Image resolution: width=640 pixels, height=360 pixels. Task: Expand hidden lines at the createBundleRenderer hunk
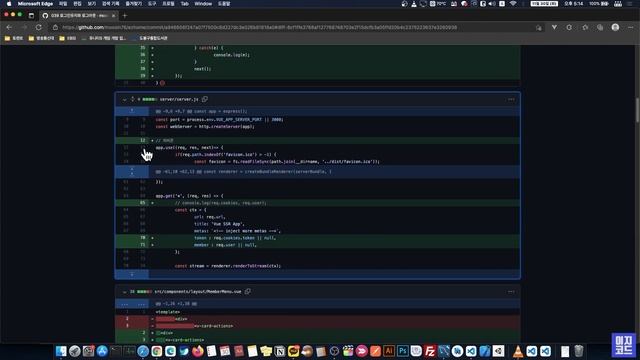[132, 171]
